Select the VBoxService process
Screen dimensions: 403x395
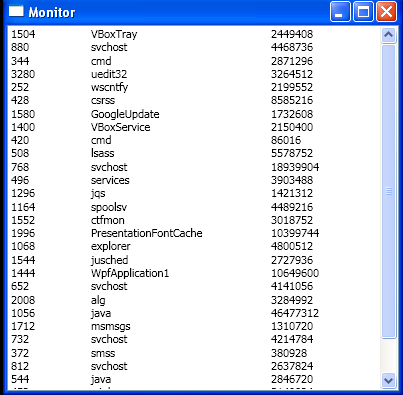(x=195, y=127)
